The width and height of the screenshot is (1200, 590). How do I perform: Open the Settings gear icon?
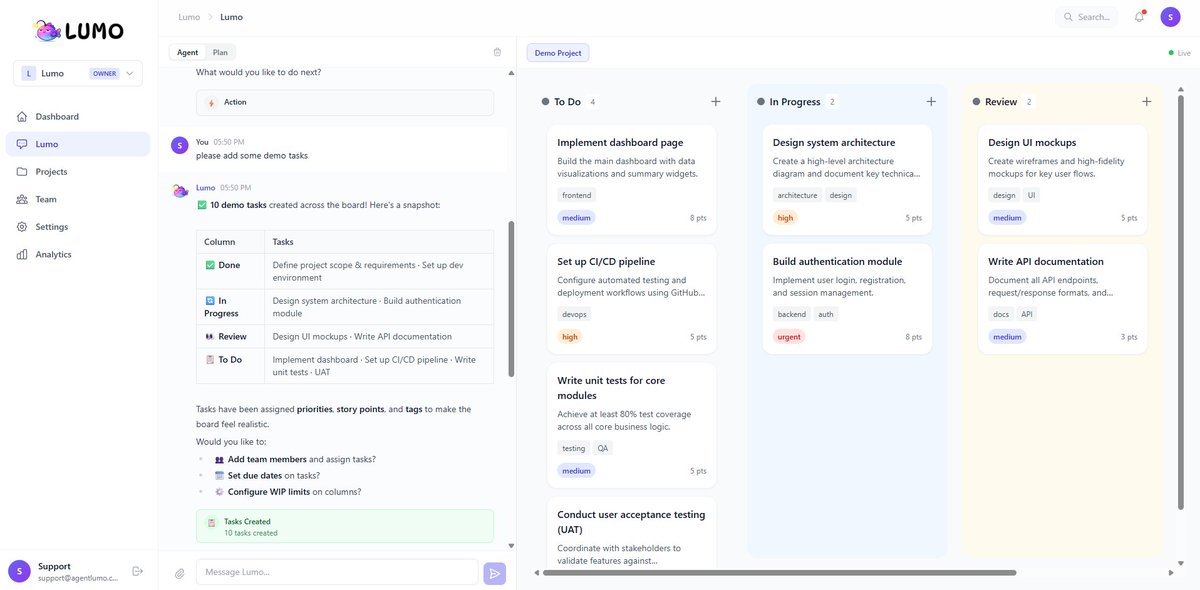coord(23,227)
